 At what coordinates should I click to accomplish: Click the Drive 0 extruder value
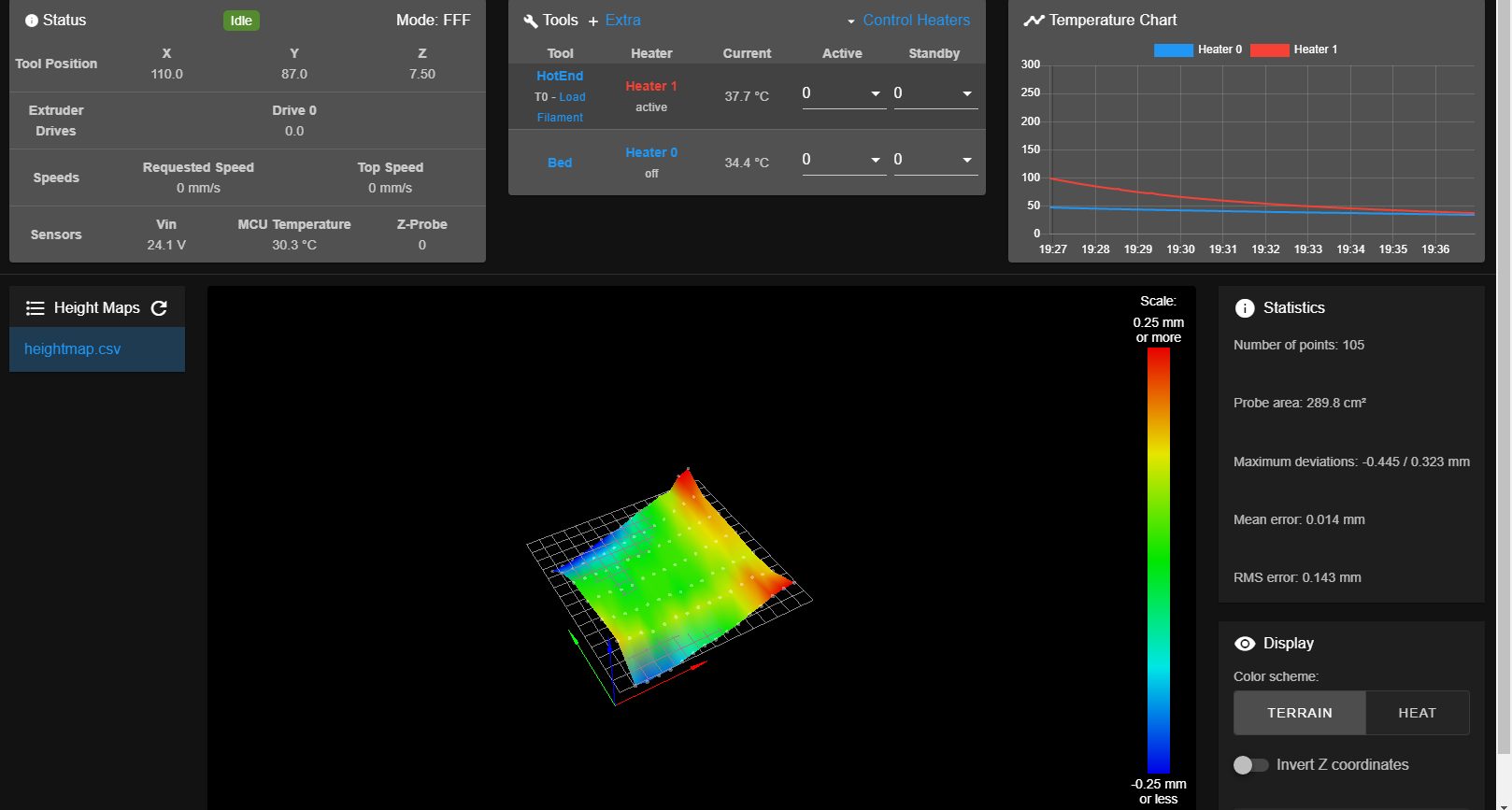[x=294, y=131]
